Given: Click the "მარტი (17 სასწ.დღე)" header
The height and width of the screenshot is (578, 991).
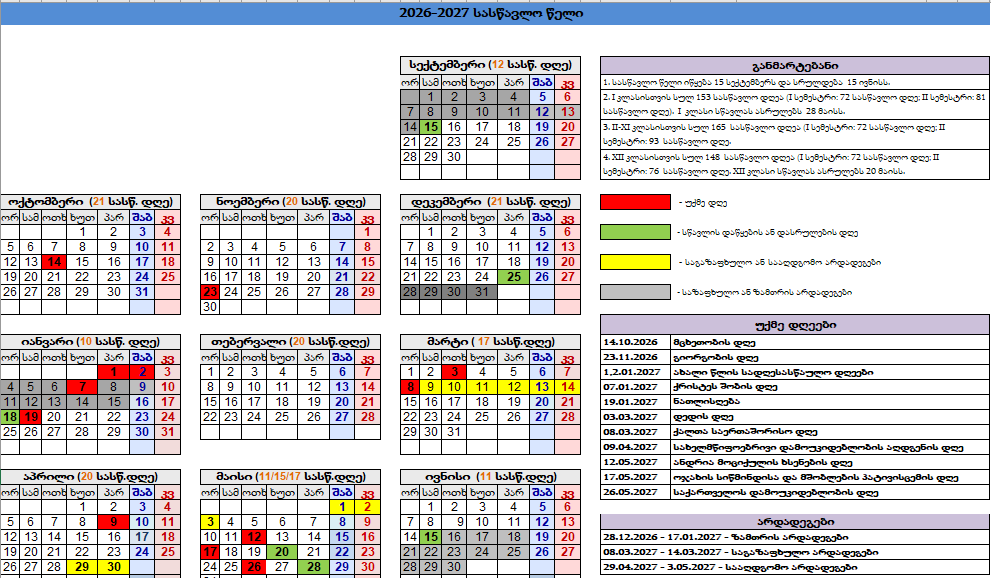Looking at the screenshot, I should click(x=490, y=342).
